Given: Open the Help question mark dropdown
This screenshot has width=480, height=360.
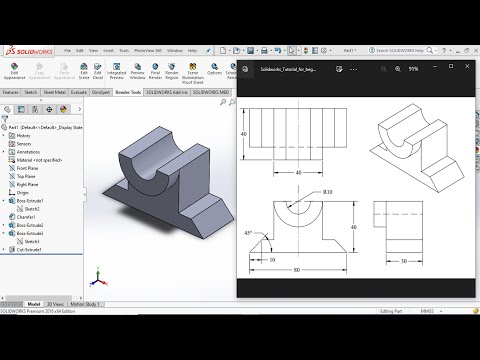Looking at the screenshot, I should [x=450, y=51].
